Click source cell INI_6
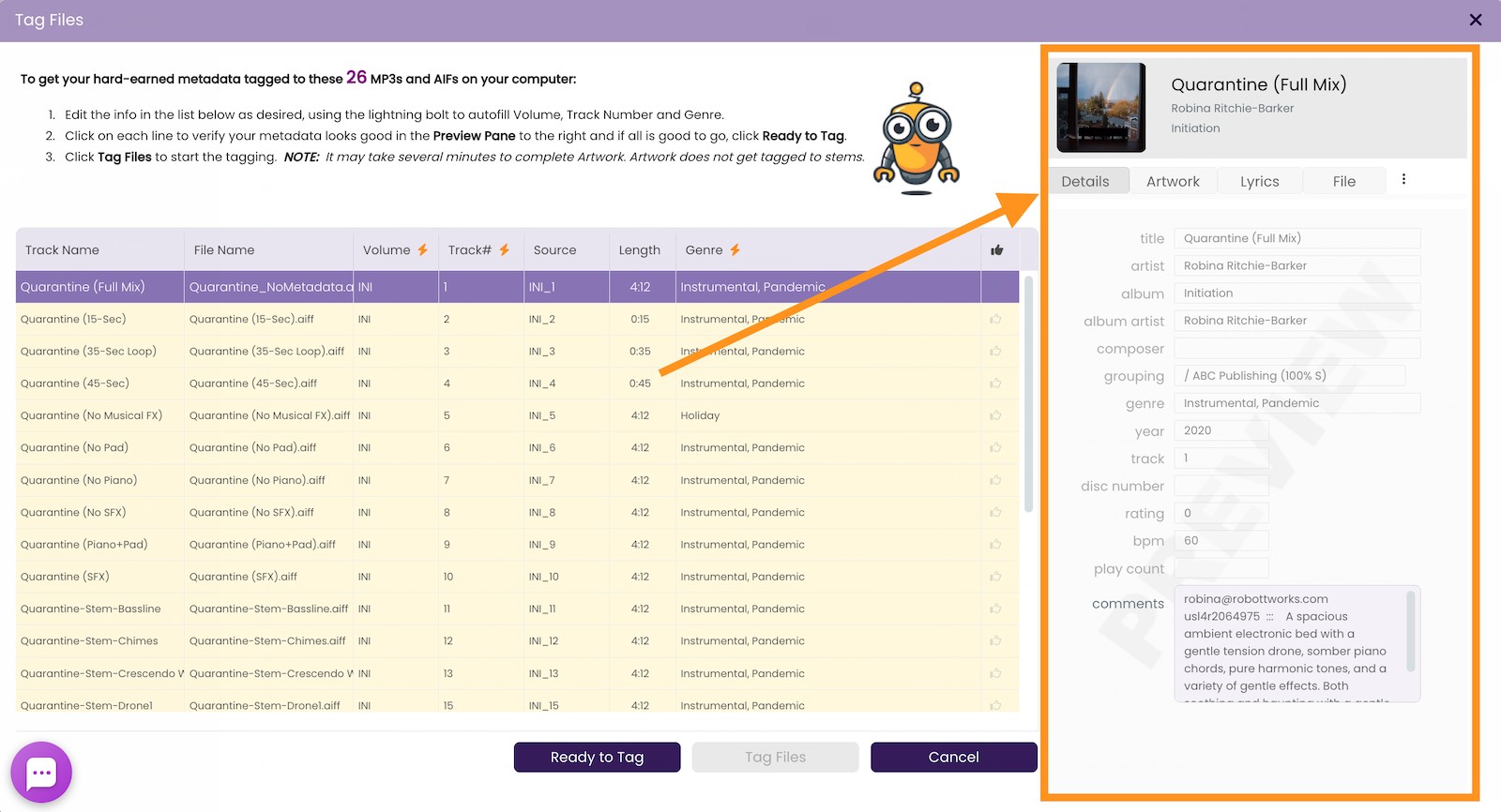1501x812 pixels. click(542, 448)
